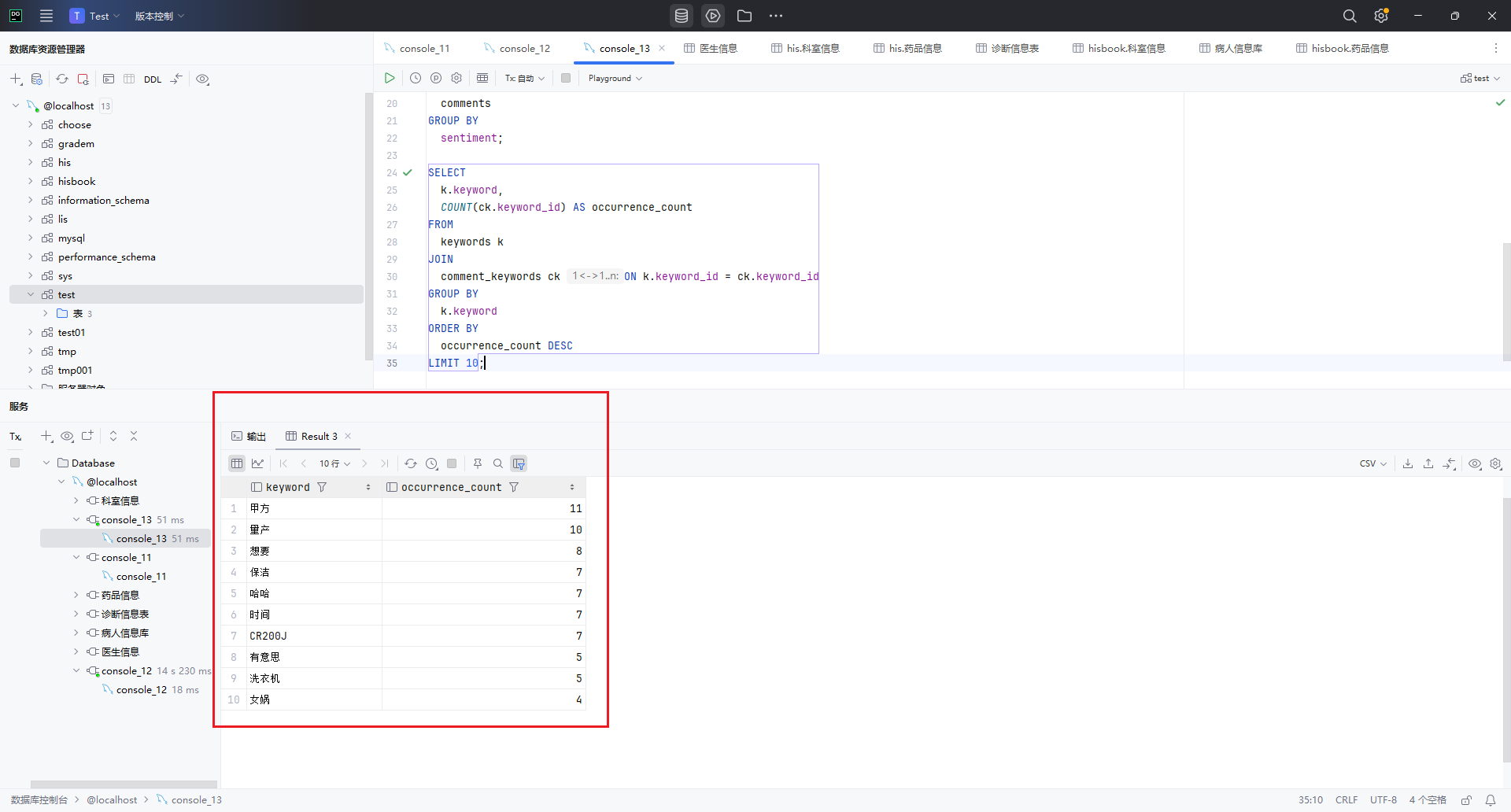Toggle read-only lock in status bar

[1467, 800]
